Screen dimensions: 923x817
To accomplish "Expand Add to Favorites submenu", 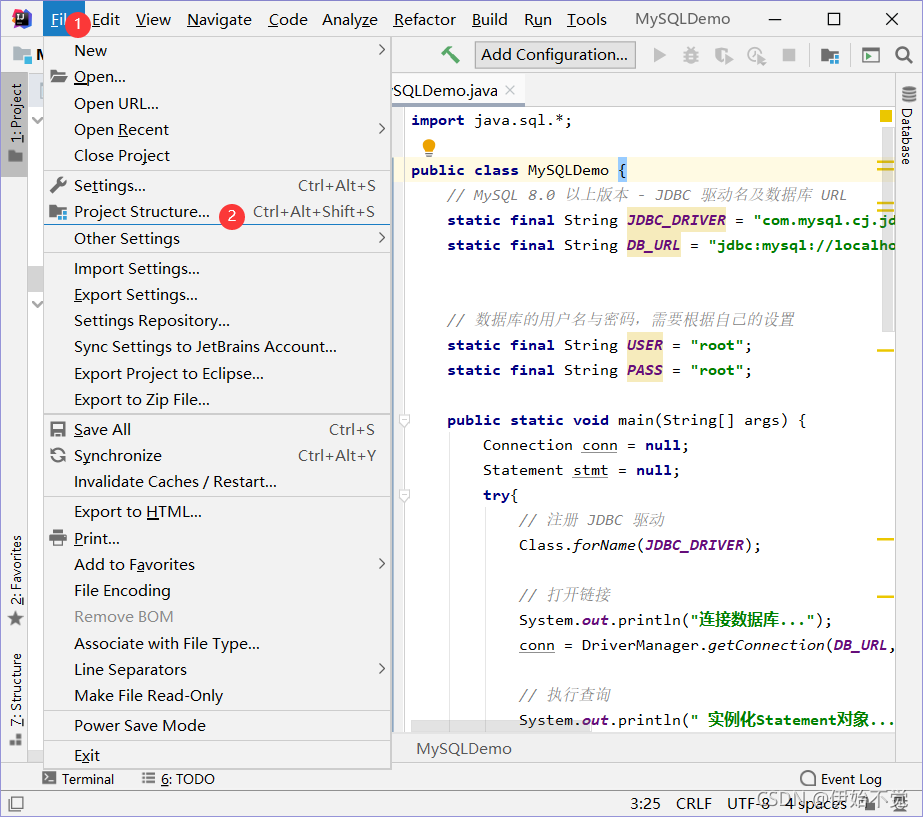I will point(217,564).
